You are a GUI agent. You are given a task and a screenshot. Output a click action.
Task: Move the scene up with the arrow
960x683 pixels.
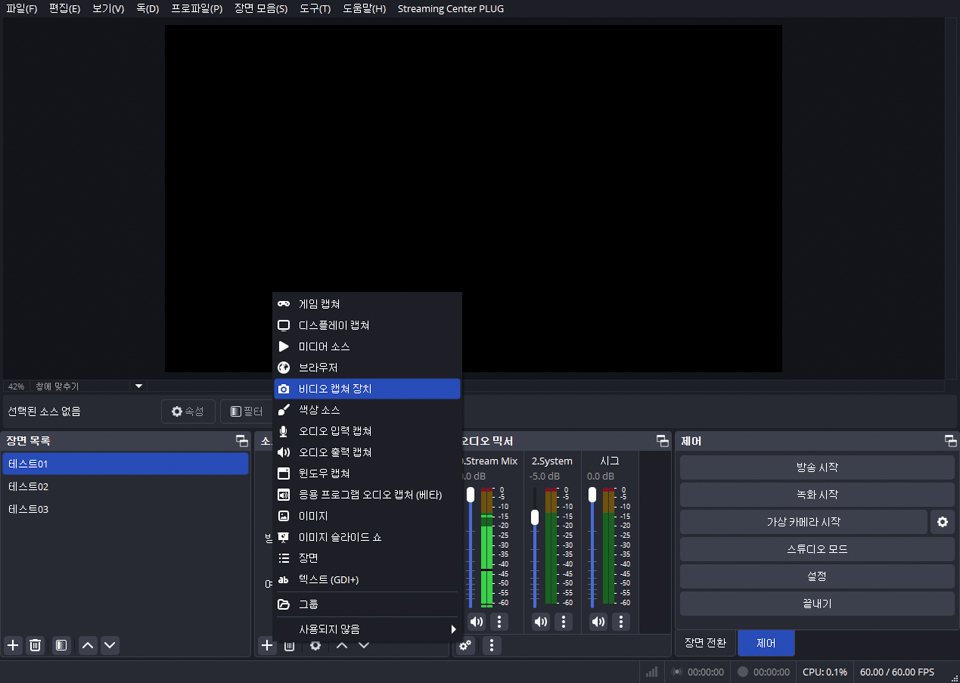tap(88, 645)
